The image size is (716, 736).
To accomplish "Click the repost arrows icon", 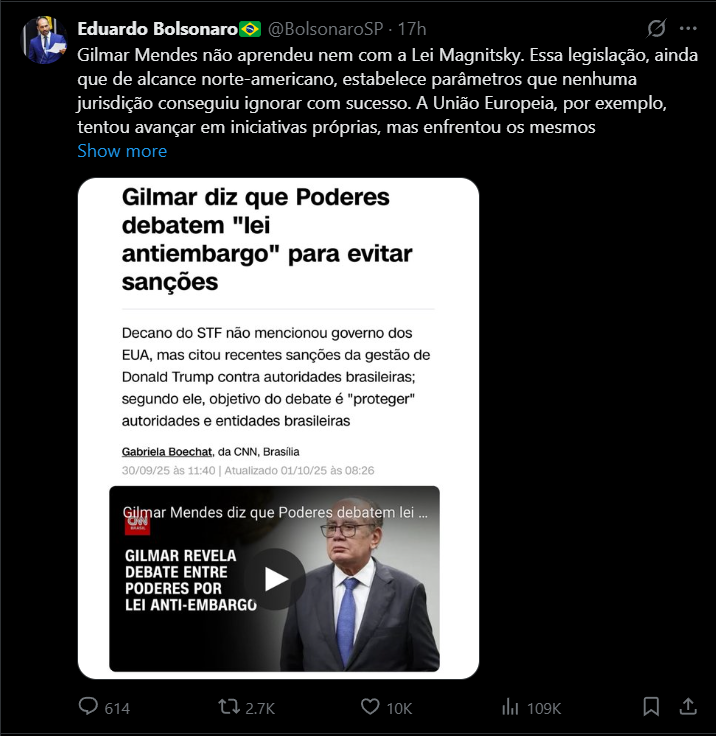I will 229,706.
